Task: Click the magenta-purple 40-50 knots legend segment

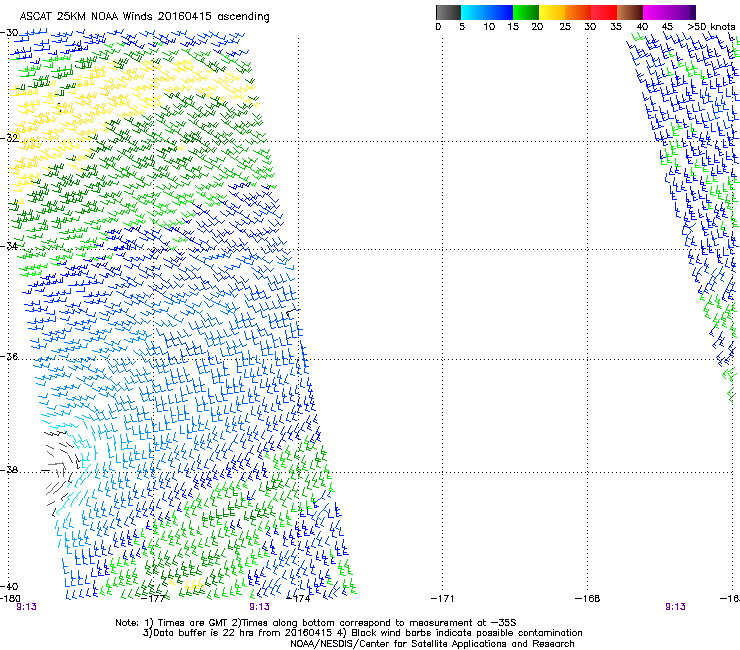Action: 669,12
